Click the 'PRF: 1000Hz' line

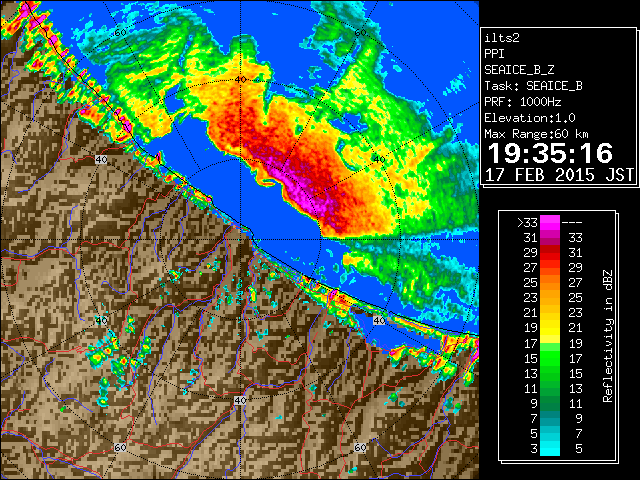coord(523,102)
